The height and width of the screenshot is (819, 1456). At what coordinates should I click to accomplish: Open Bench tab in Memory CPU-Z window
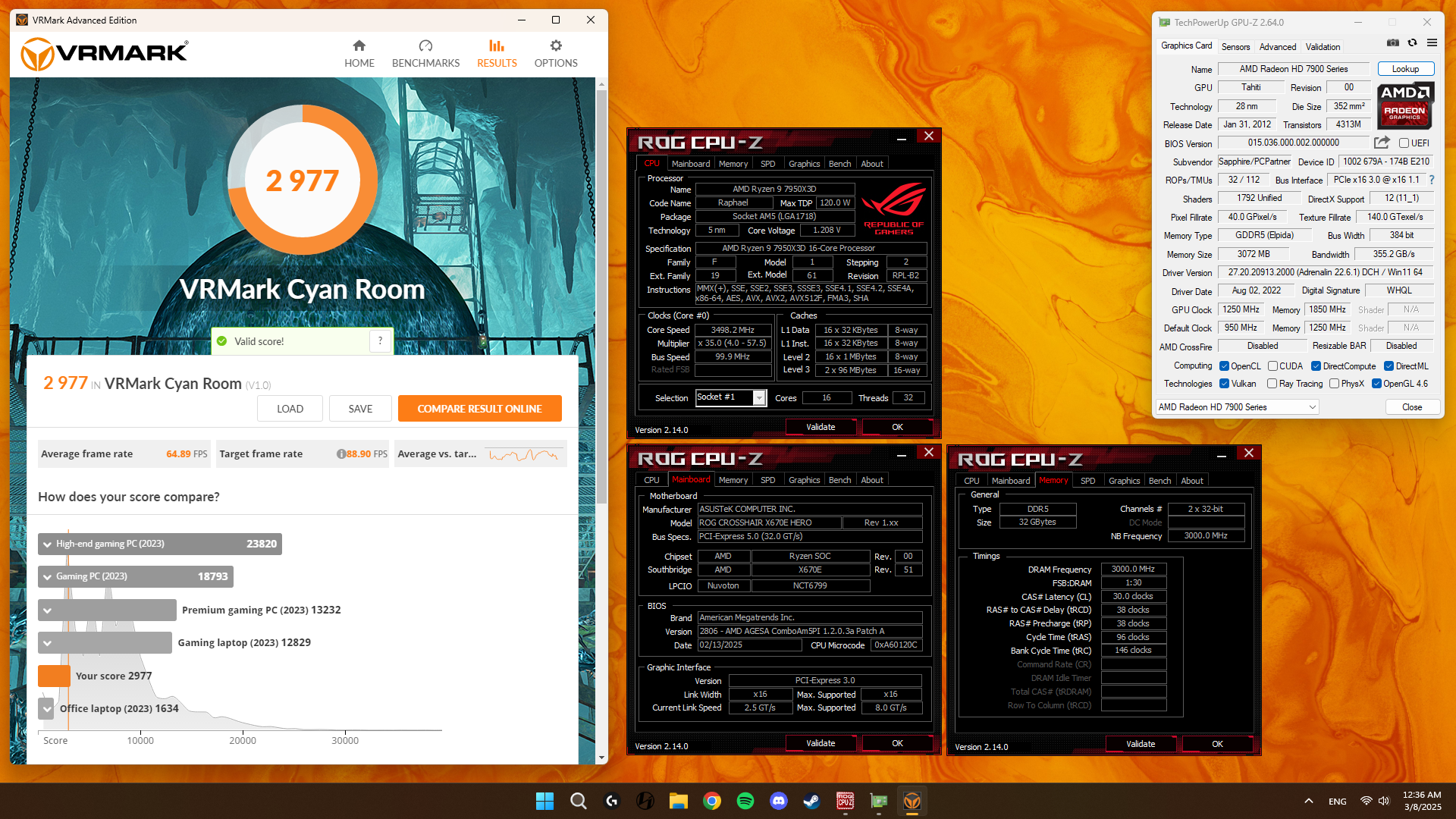tap(1159, 481)
